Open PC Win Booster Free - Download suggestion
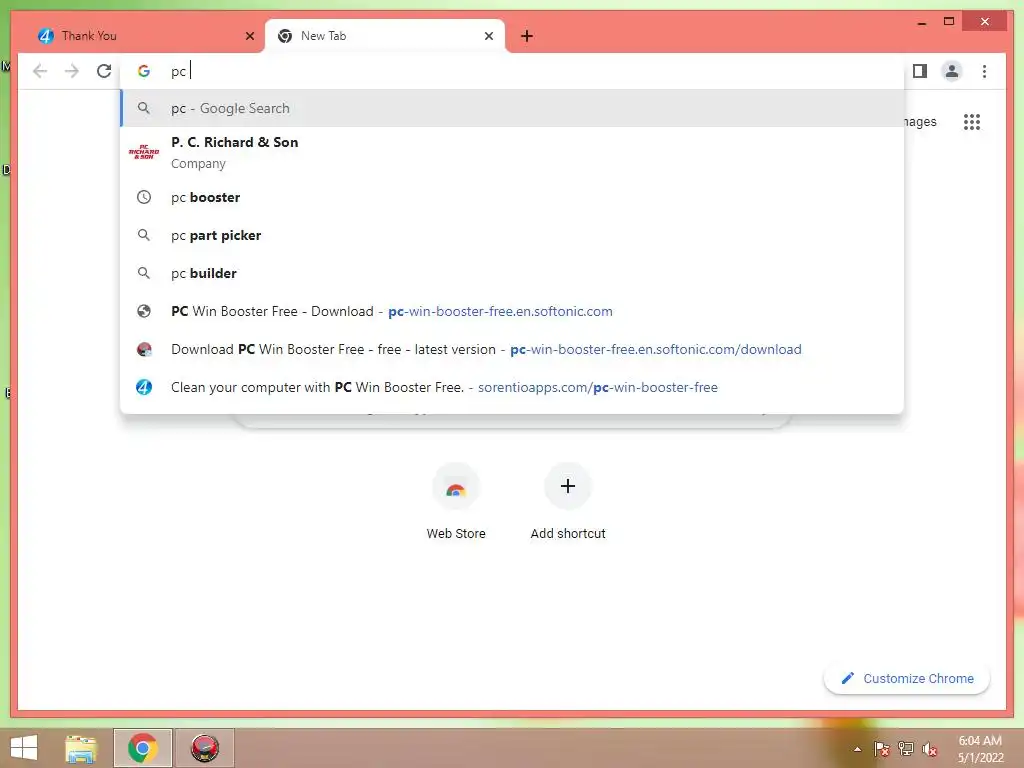This screenshot has height=768, width=1024. tap(512, 312)
